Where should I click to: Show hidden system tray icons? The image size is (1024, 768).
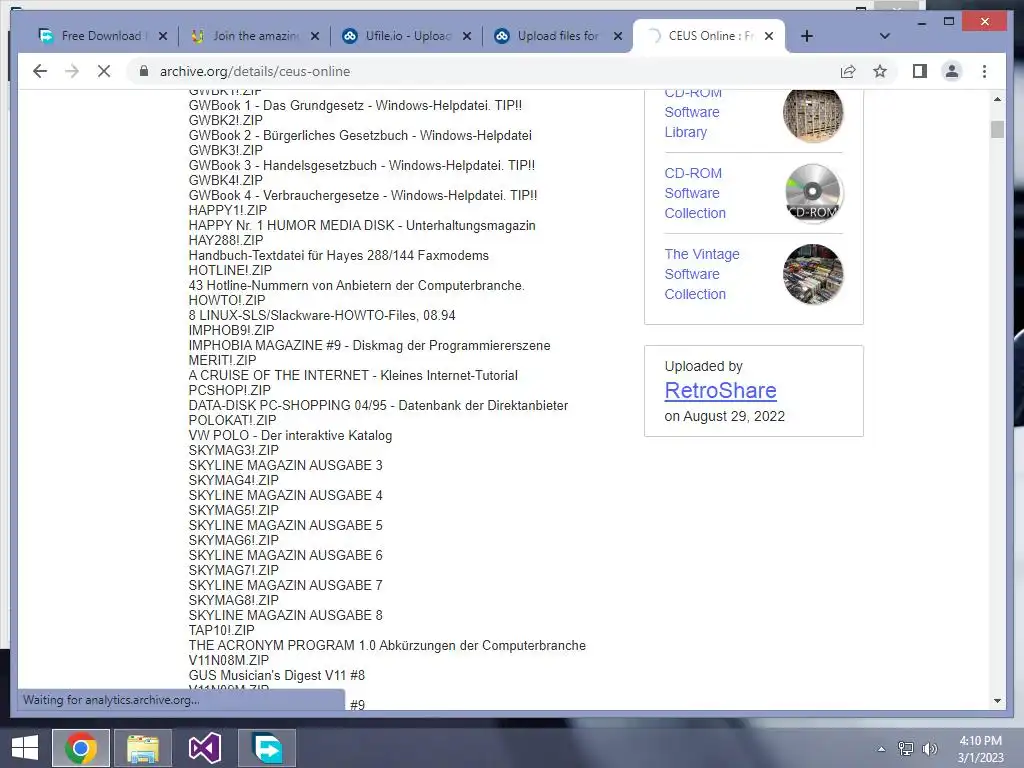[x=881, y=749]
